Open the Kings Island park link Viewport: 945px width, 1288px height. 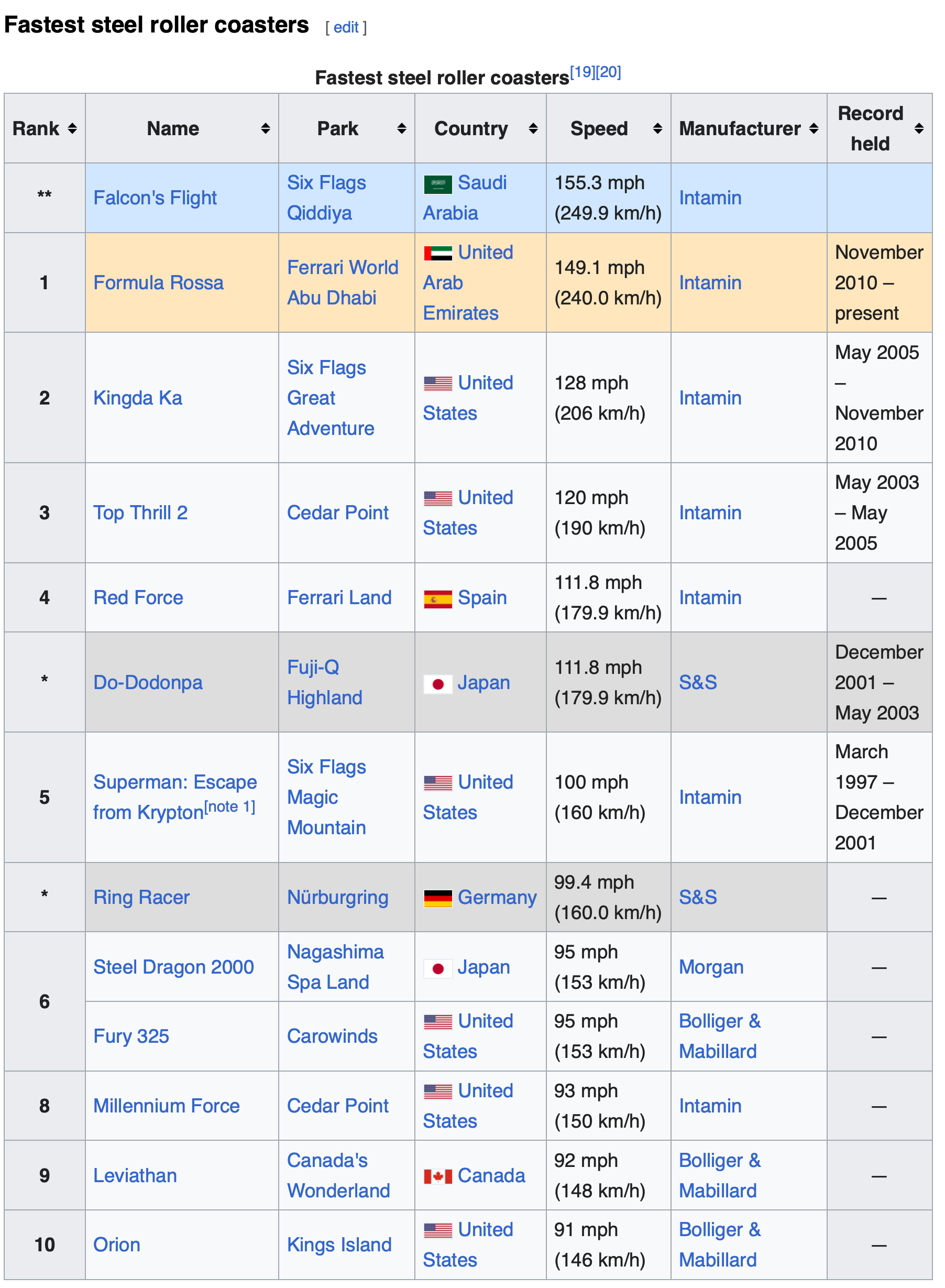pyautogui.click(x=339, y=1245)
